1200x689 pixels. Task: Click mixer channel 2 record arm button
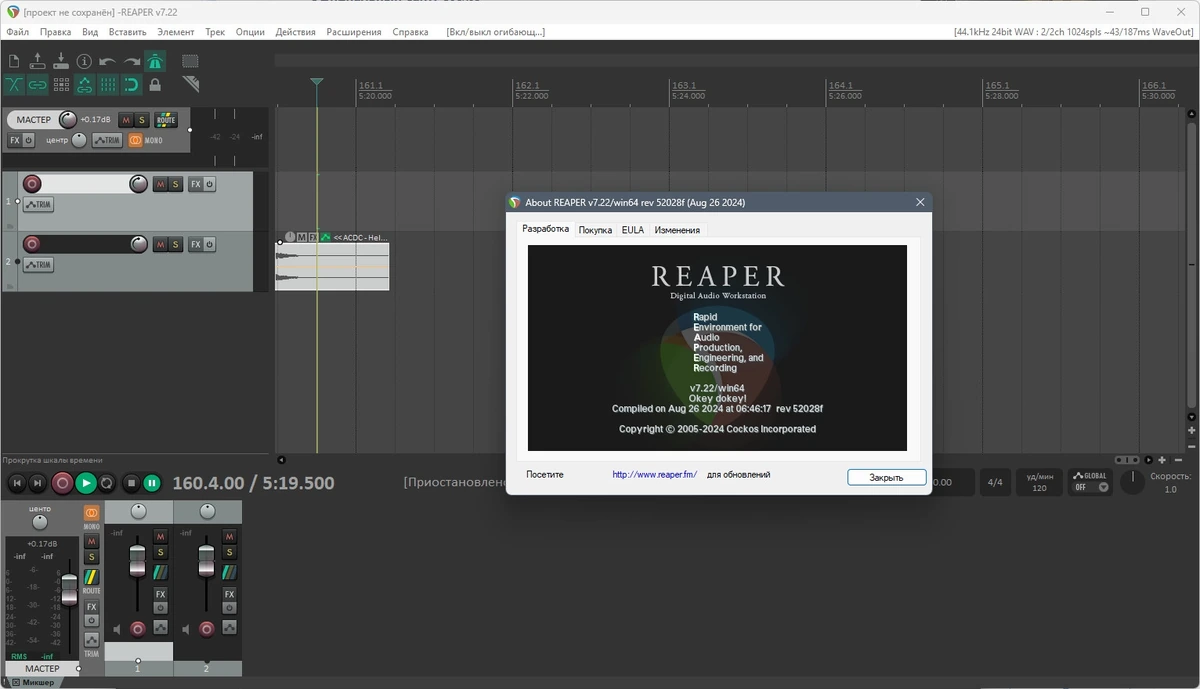coord(207,629)
